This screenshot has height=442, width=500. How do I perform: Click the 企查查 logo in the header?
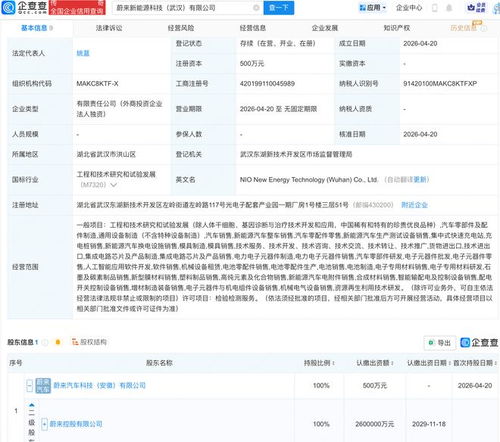tap(24, 7)
